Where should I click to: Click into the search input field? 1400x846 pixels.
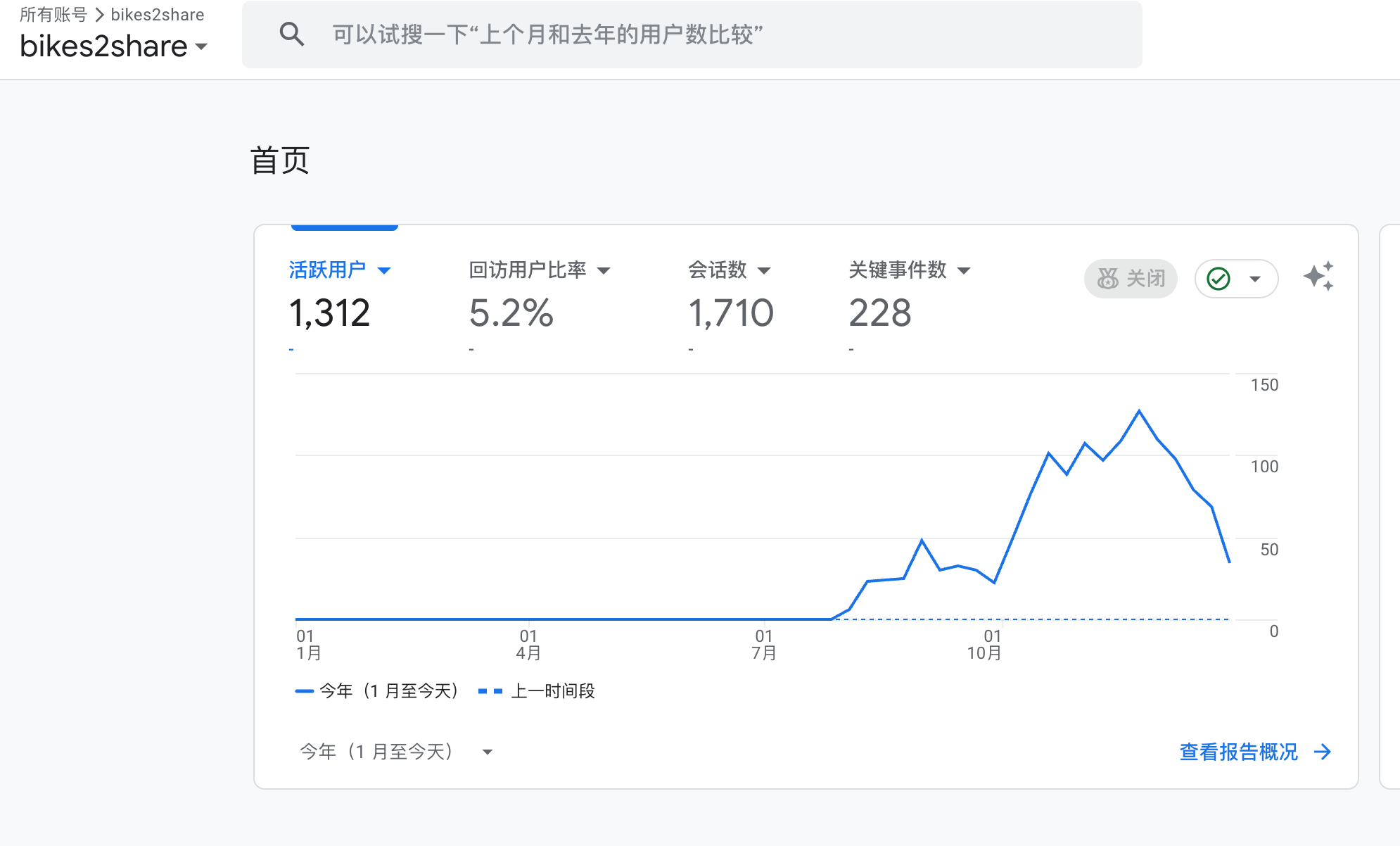click(704, 34)
